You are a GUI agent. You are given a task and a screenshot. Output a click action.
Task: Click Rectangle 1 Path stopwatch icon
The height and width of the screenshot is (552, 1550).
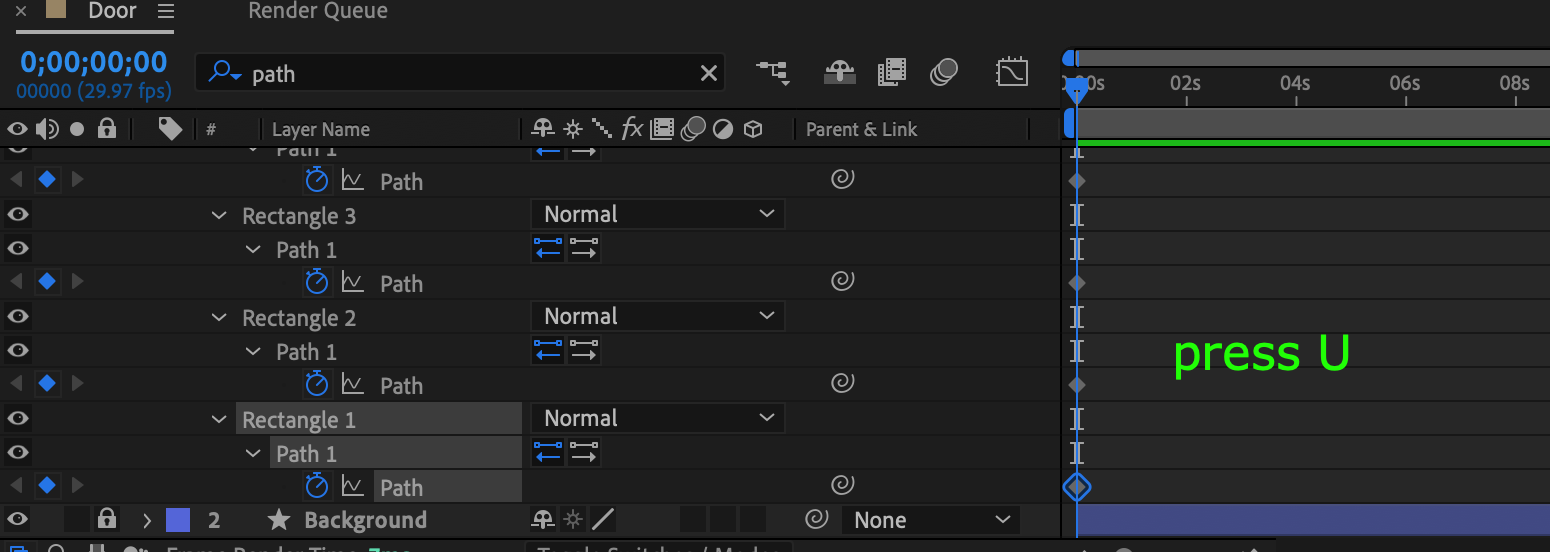click(316, 487)
